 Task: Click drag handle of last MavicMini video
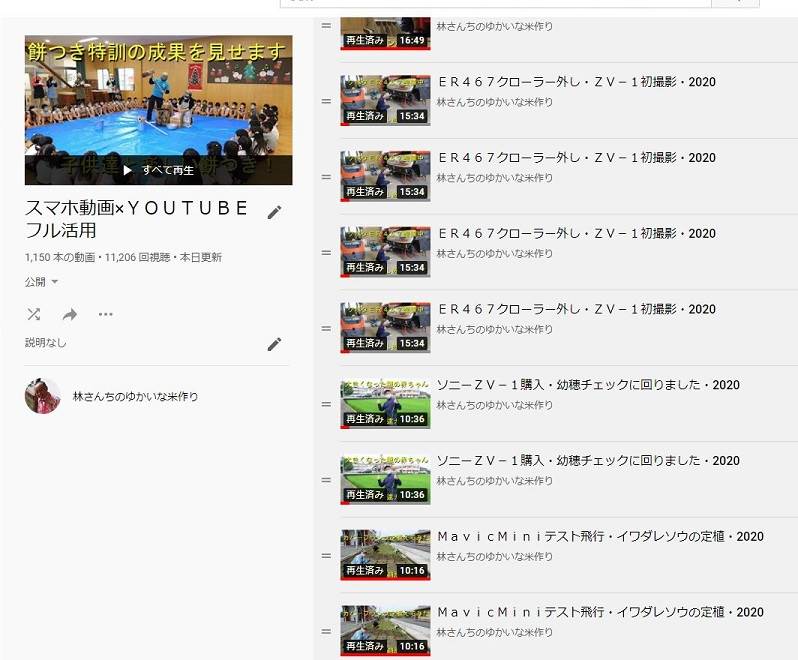tap(326, 631)
